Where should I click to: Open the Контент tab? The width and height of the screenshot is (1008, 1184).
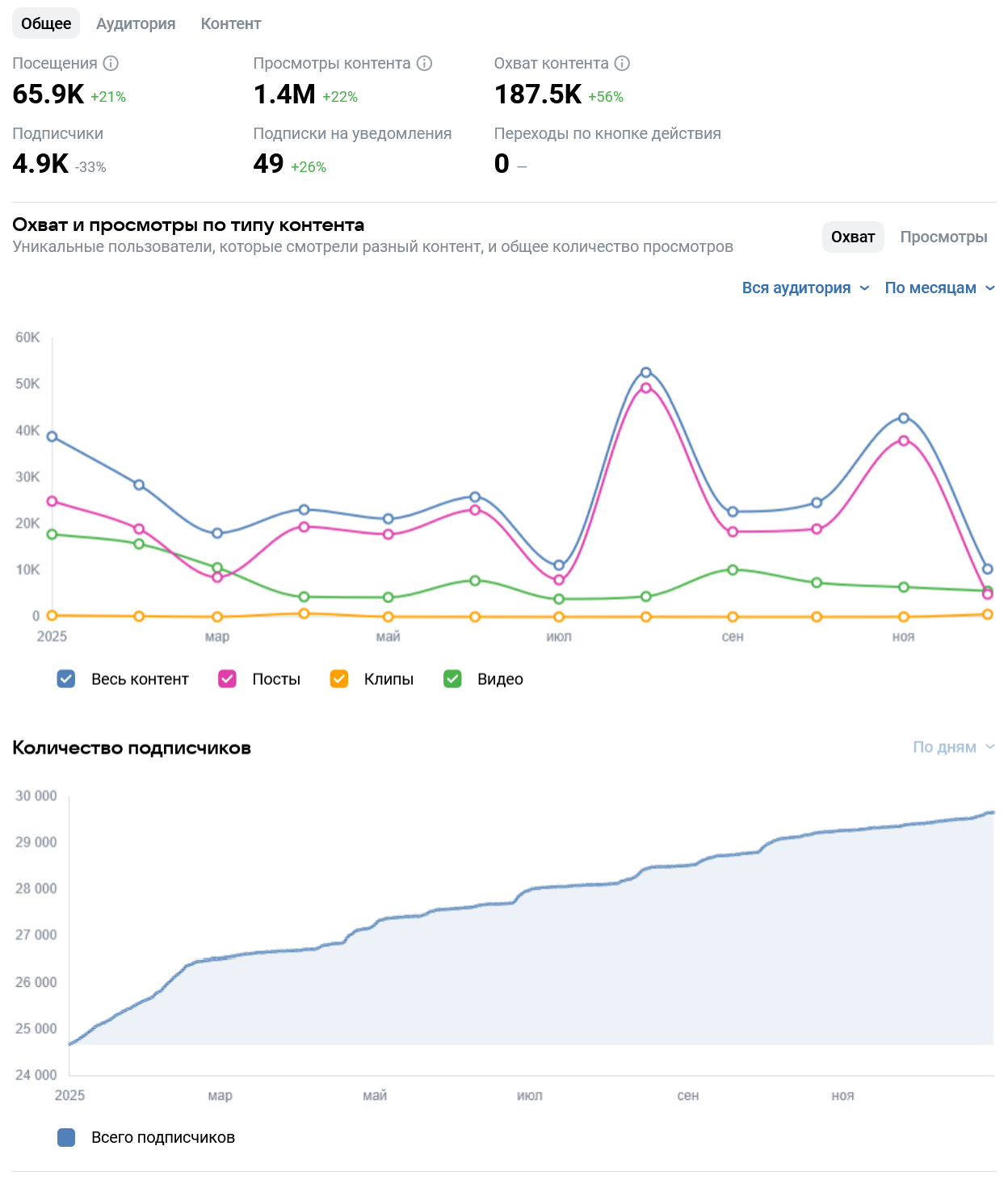coord(231,23)
